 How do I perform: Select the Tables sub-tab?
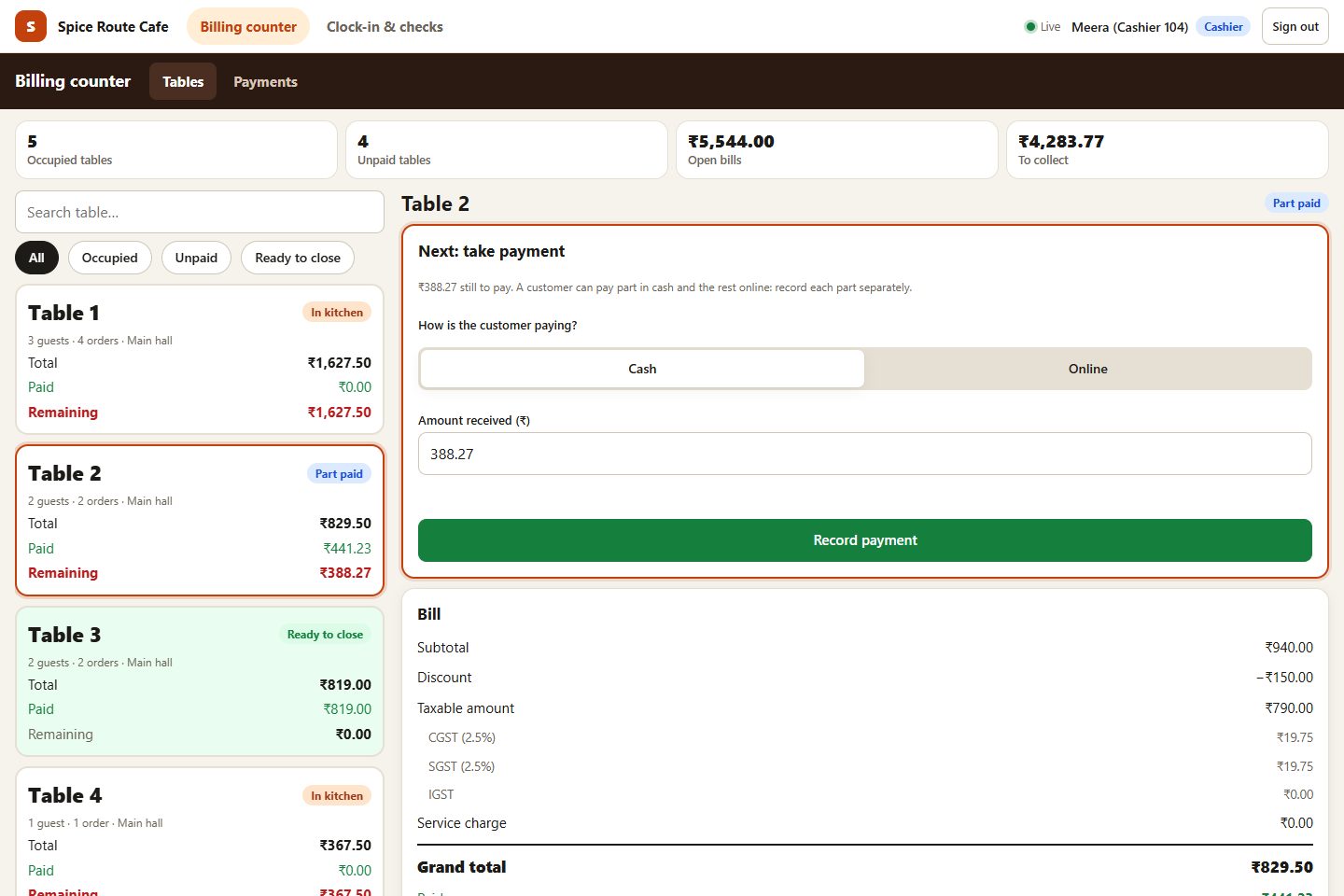(183, 81)
